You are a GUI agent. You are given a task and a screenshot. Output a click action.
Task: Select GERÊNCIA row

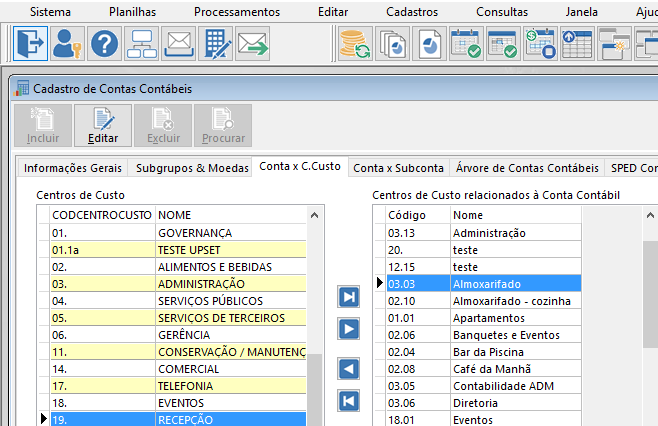point(178,335)
